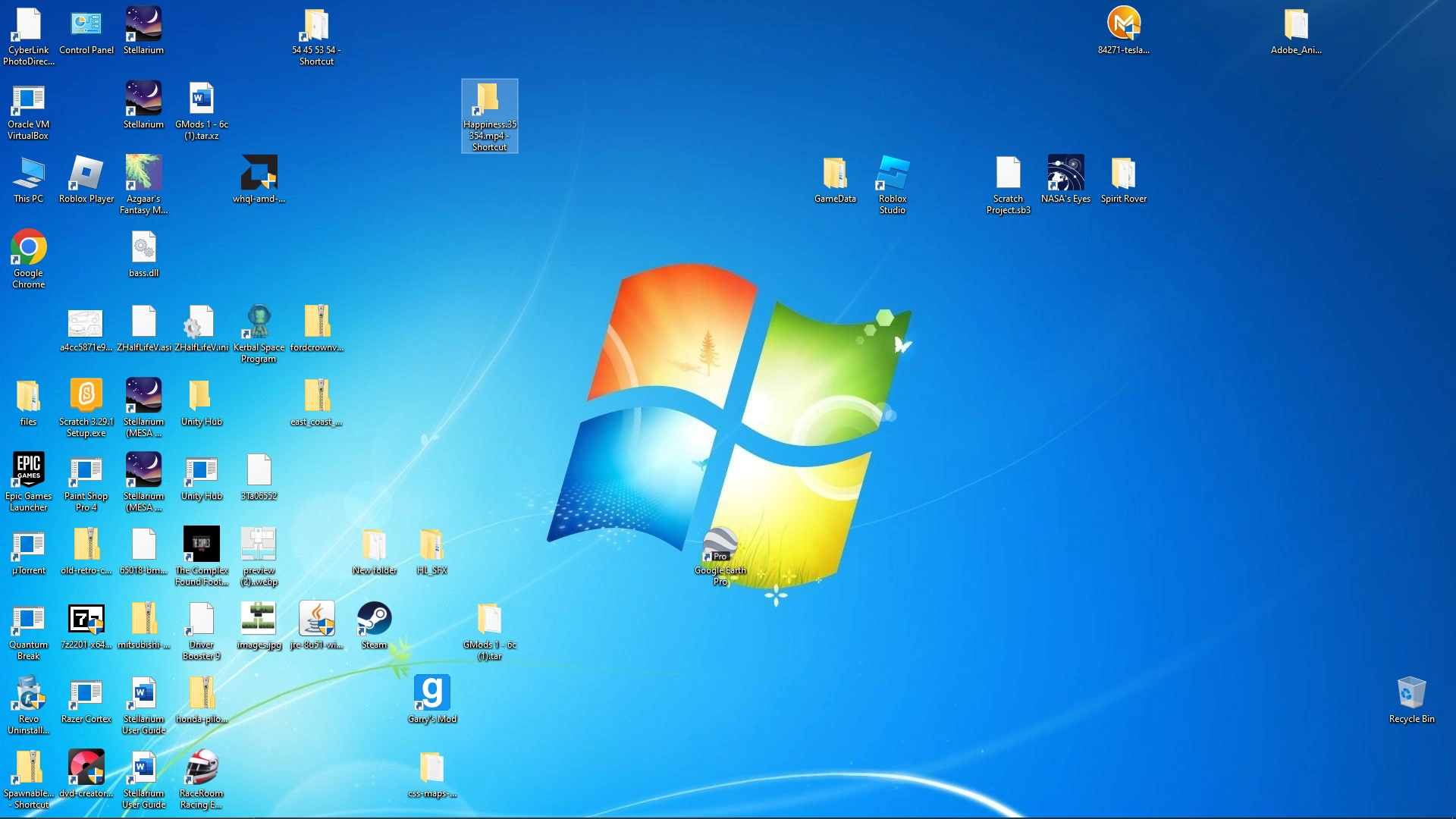The width and height of the screenshot is (1456, 819).
Task: Select the Revo Uninstaller icon
Action: pos(29,694)
